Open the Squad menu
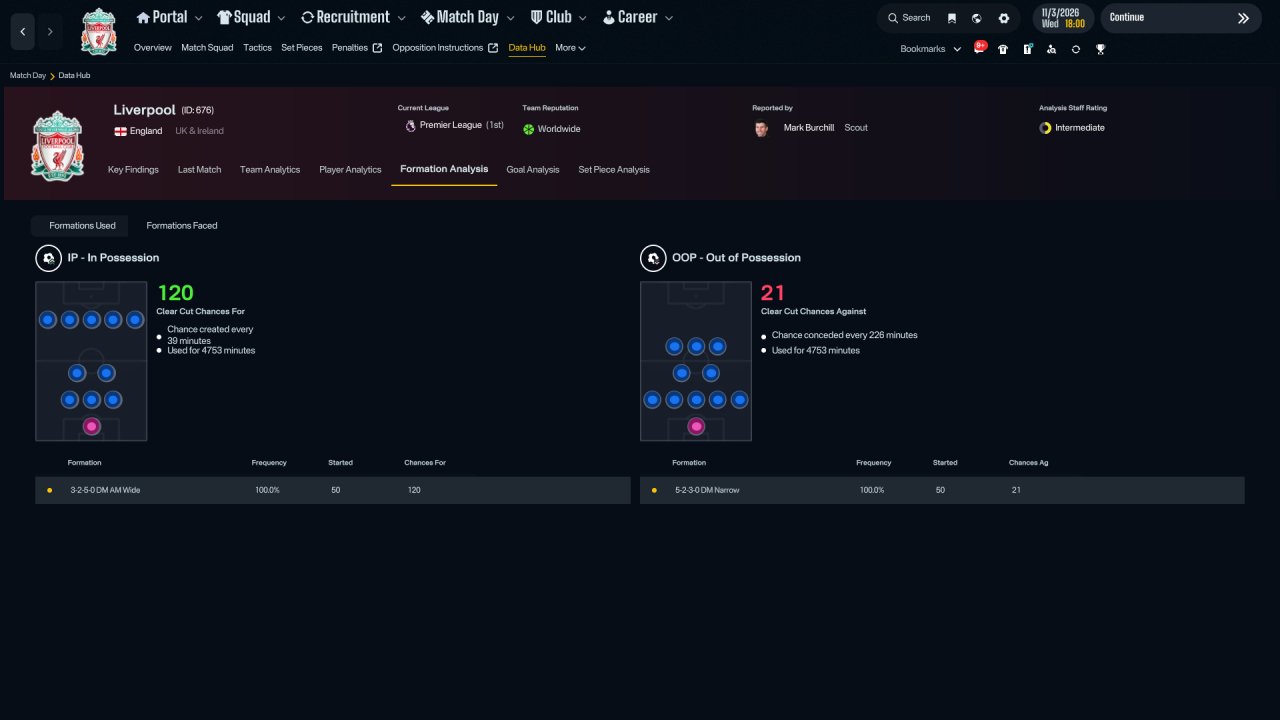 click(251, 17)
